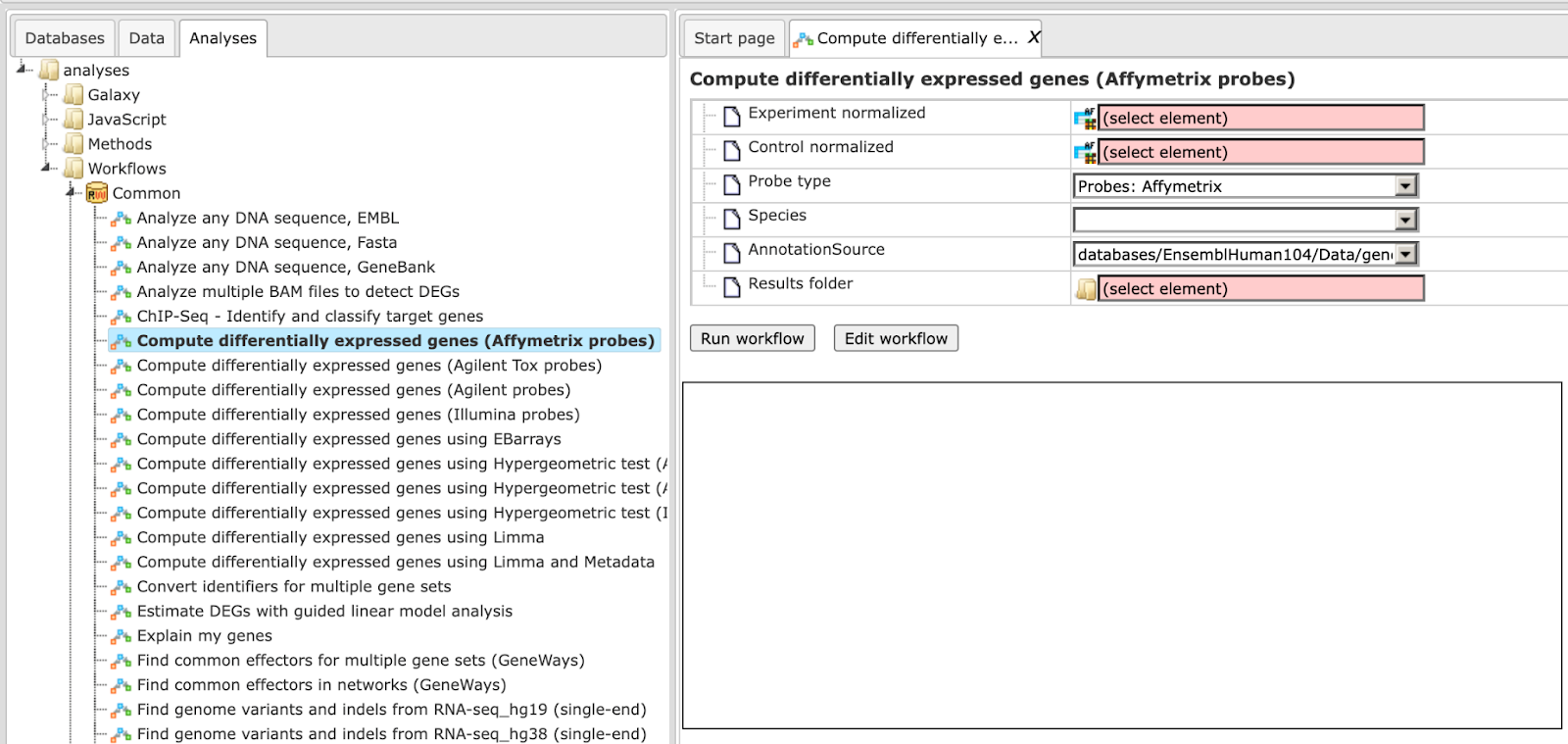Click document icon next to Species
The image size is (1568, 744).
pos(732,219)
